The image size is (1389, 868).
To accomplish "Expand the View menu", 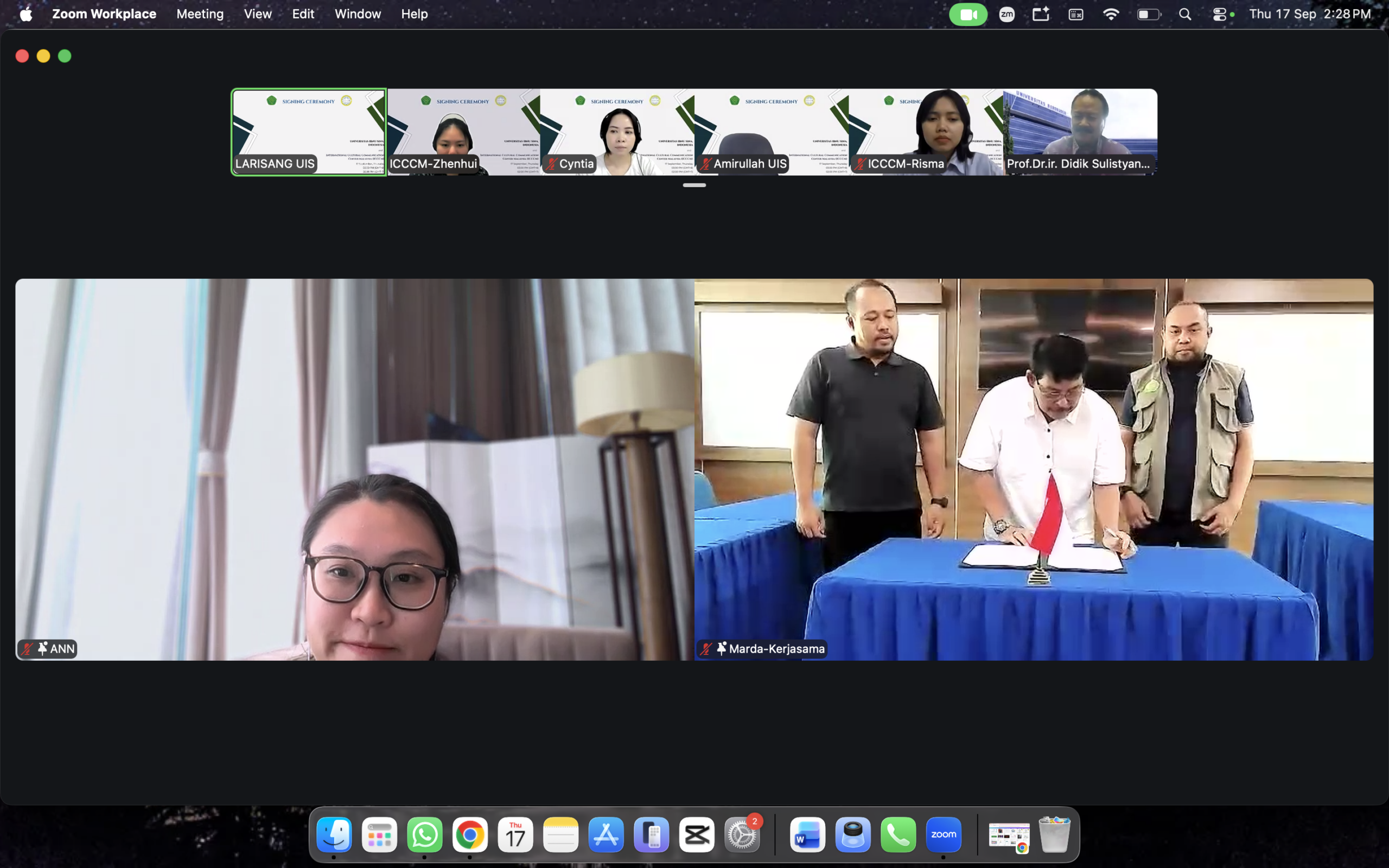I will click(x=258, y=14).
